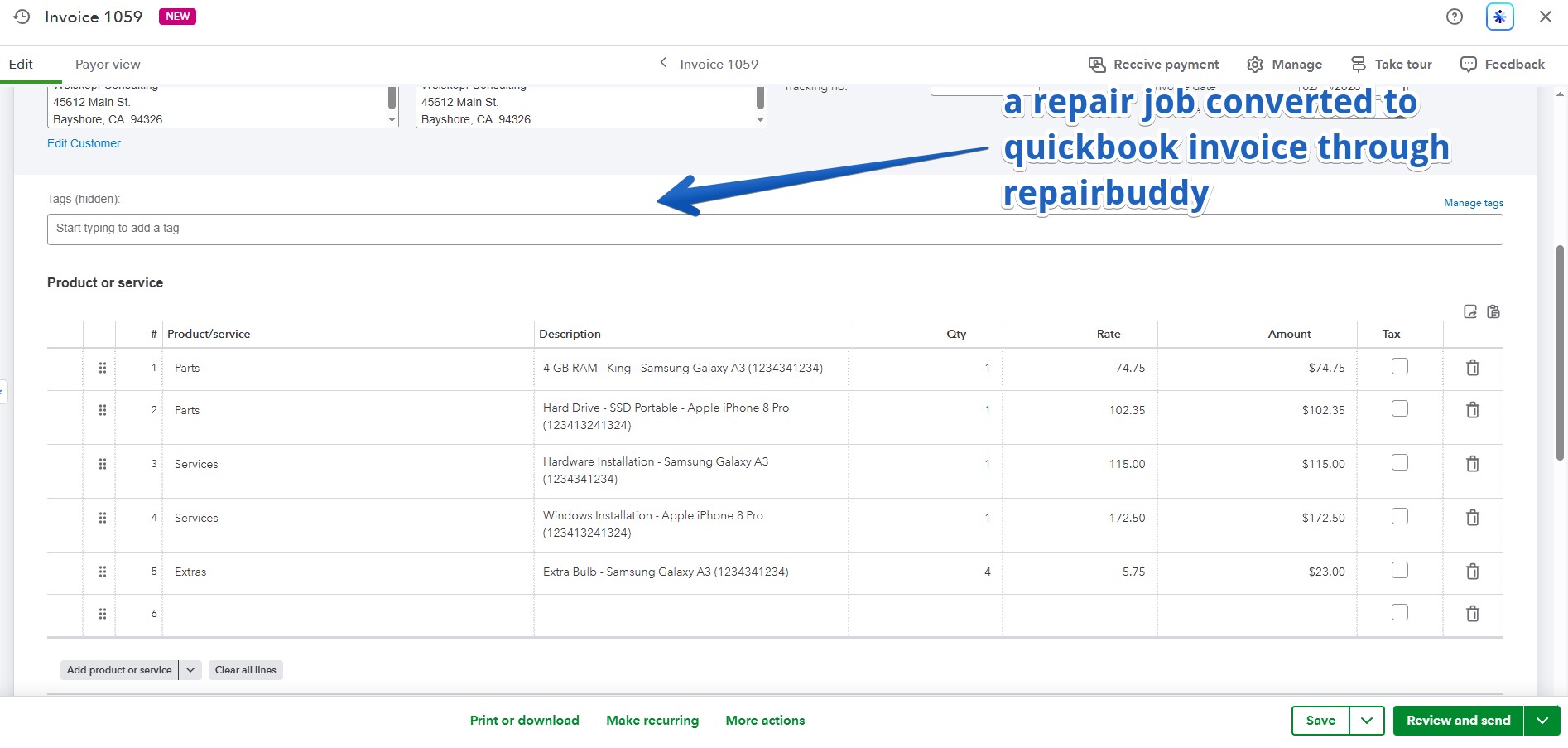
Task: Toggle tax for the Extra Bulb line
Action: [1399, 570]
